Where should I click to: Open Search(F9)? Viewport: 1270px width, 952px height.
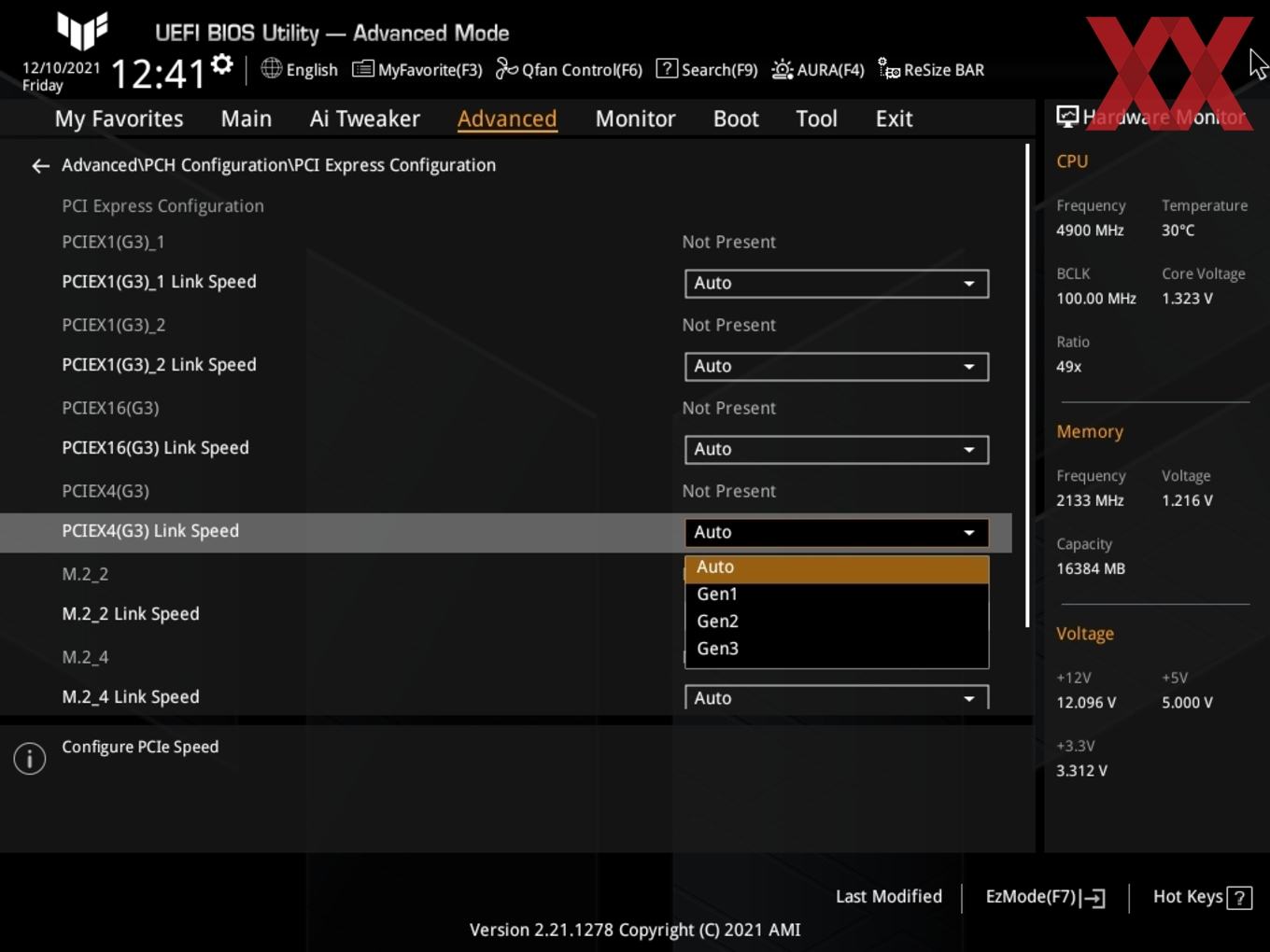(x=707, y=69)
